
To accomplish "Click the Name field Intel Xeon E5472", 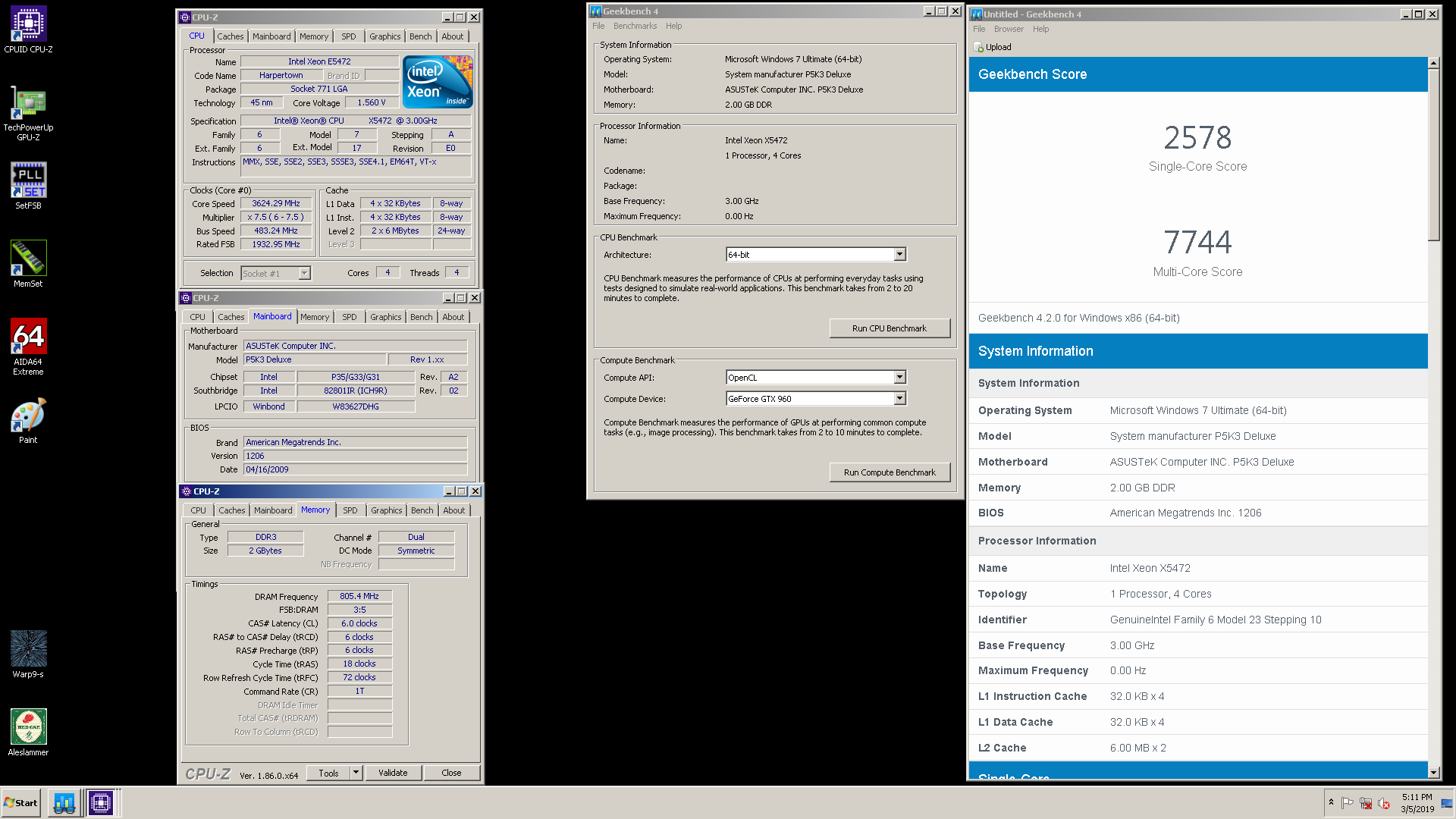I will point(319,61).
